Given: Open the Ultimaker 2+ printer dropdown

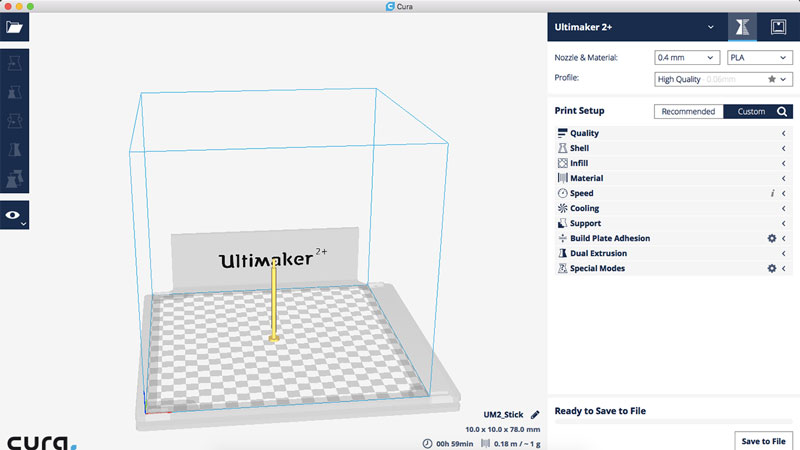Looking at the screenshot, I should [x=636, y=27].
